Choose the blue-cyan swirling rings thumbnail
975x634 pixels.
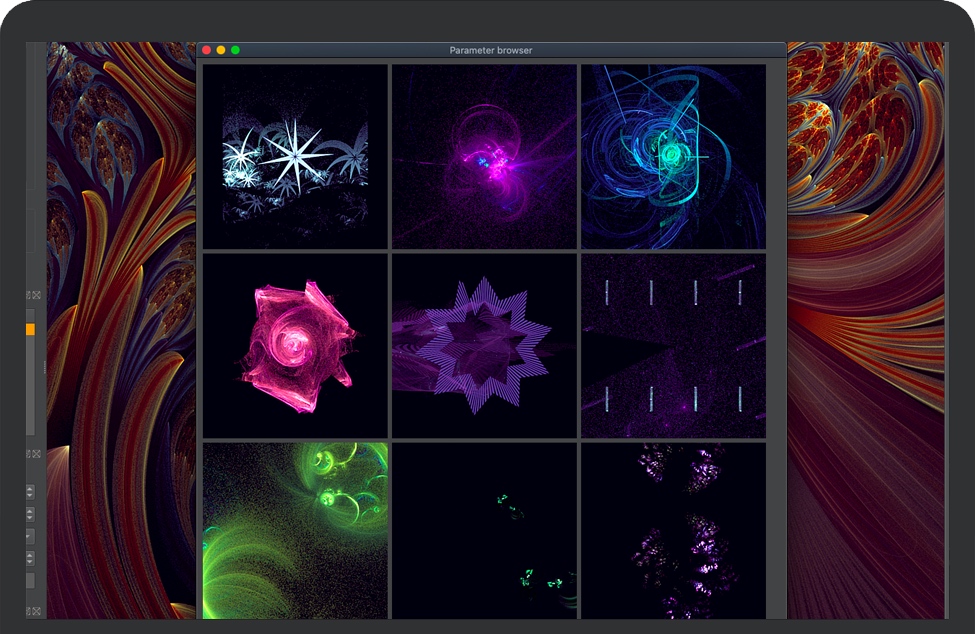(673, 156)
